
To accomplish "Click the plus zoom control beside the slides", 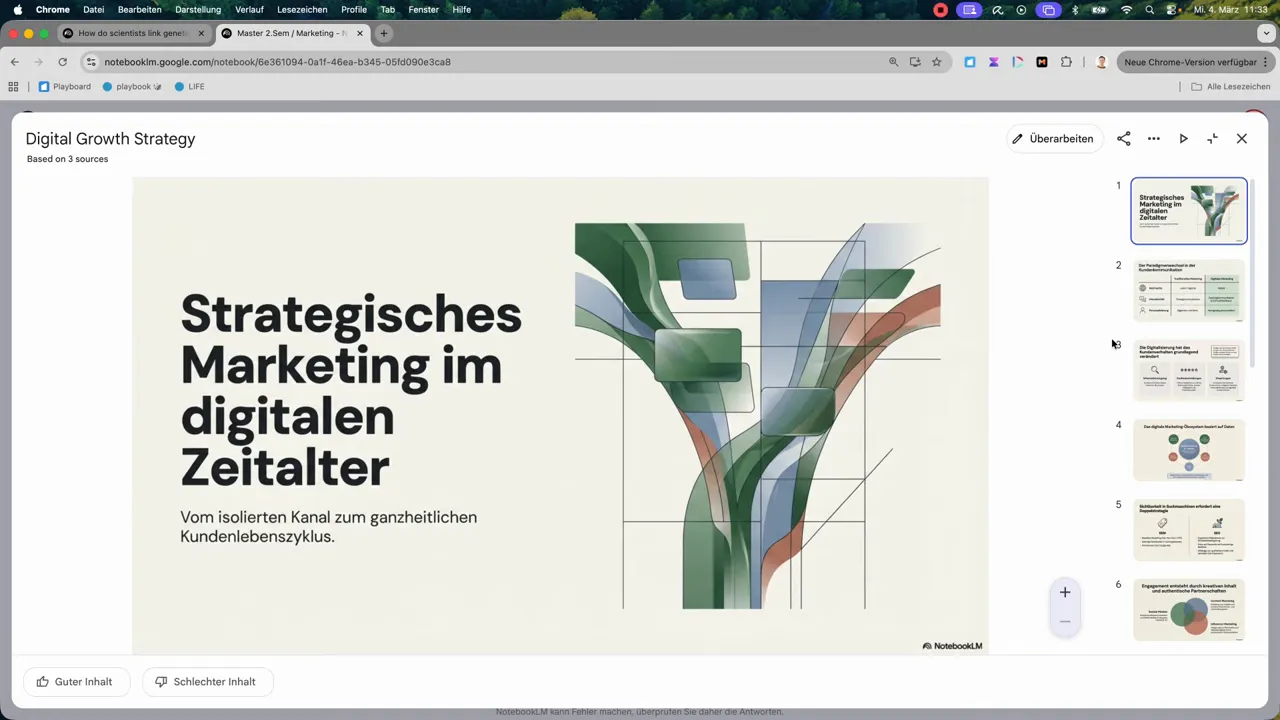I will click(x=1064, y=592).
